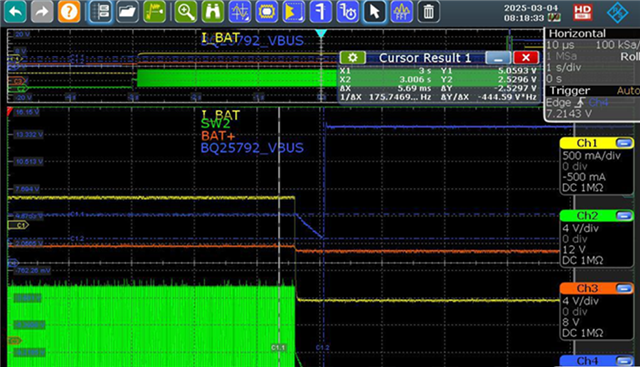Open the Horizontal settings label
The width and height of the screenshot is (640, 367).
577,33
